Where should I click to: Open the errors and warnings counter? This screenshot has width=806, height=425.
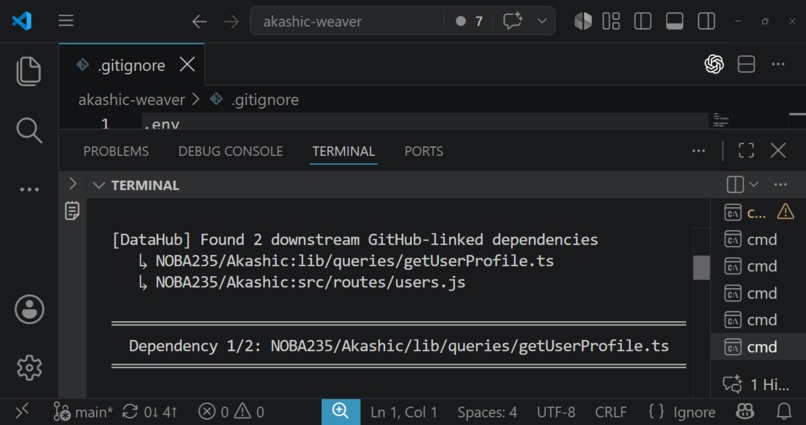pos(231,412)
